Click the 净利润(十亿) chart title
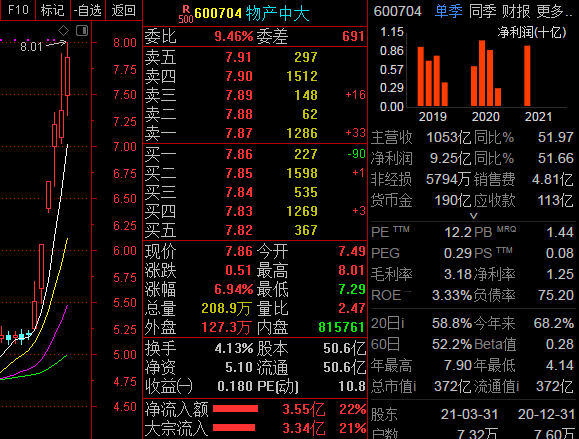 (532, 32)
